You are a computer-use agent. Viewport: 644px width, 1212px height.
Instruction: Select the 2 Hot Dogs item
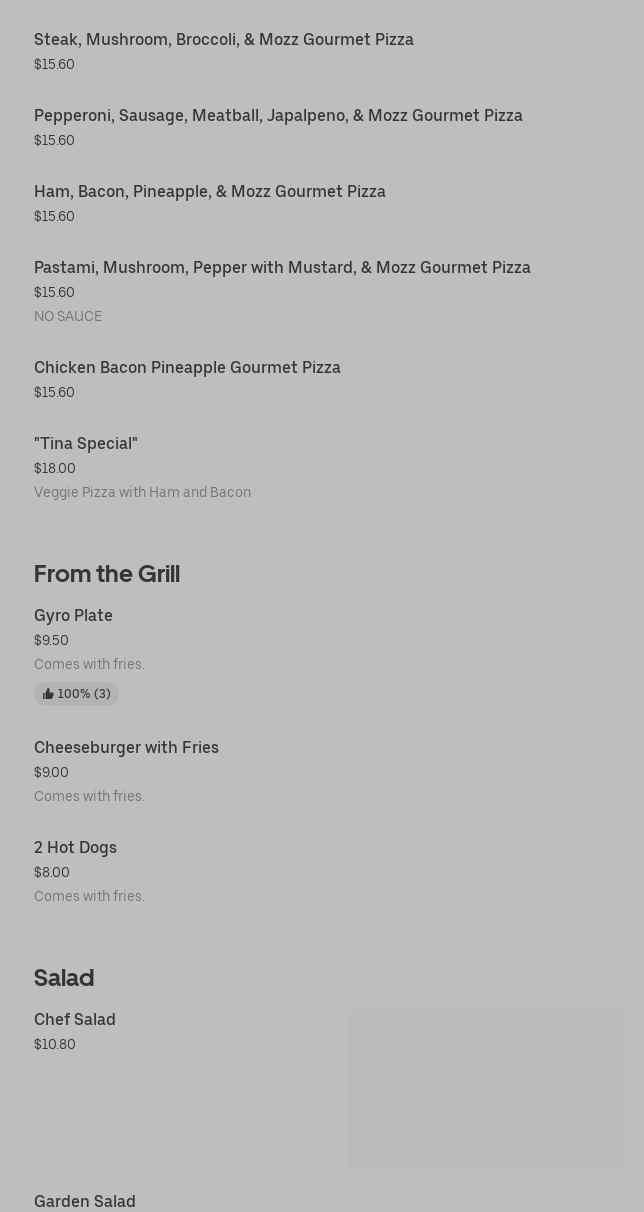(75, 848)
